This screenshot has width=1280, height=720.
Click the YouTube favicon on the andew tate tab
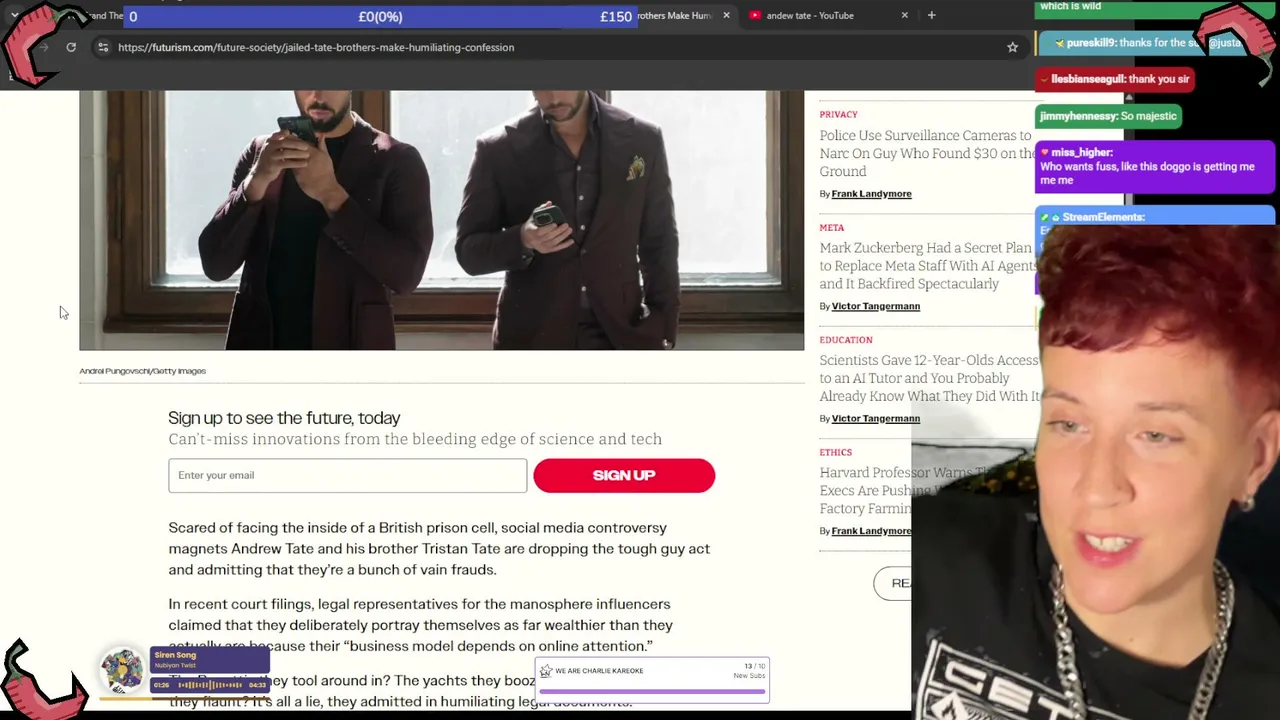(x=755, y=15)
